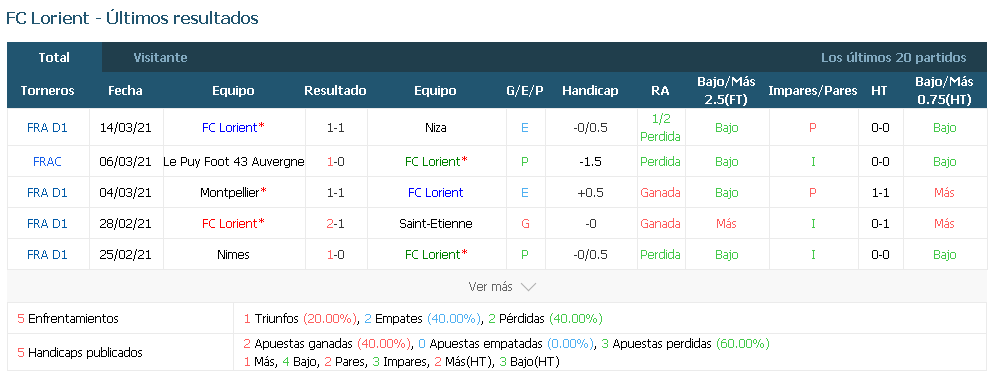
Task: Click the Resultado column header
Action: pyautogui.click(x=335, y=90)
